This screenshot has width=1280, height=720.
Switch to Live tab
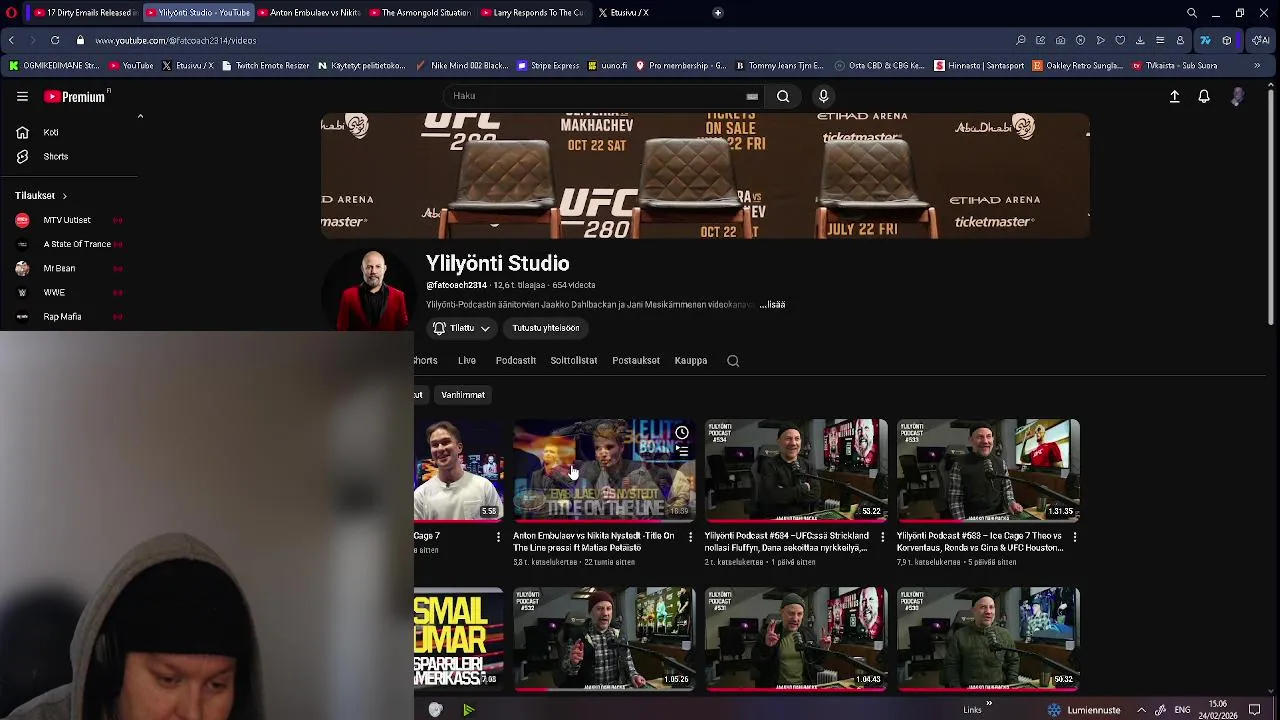tap(467, 361)
